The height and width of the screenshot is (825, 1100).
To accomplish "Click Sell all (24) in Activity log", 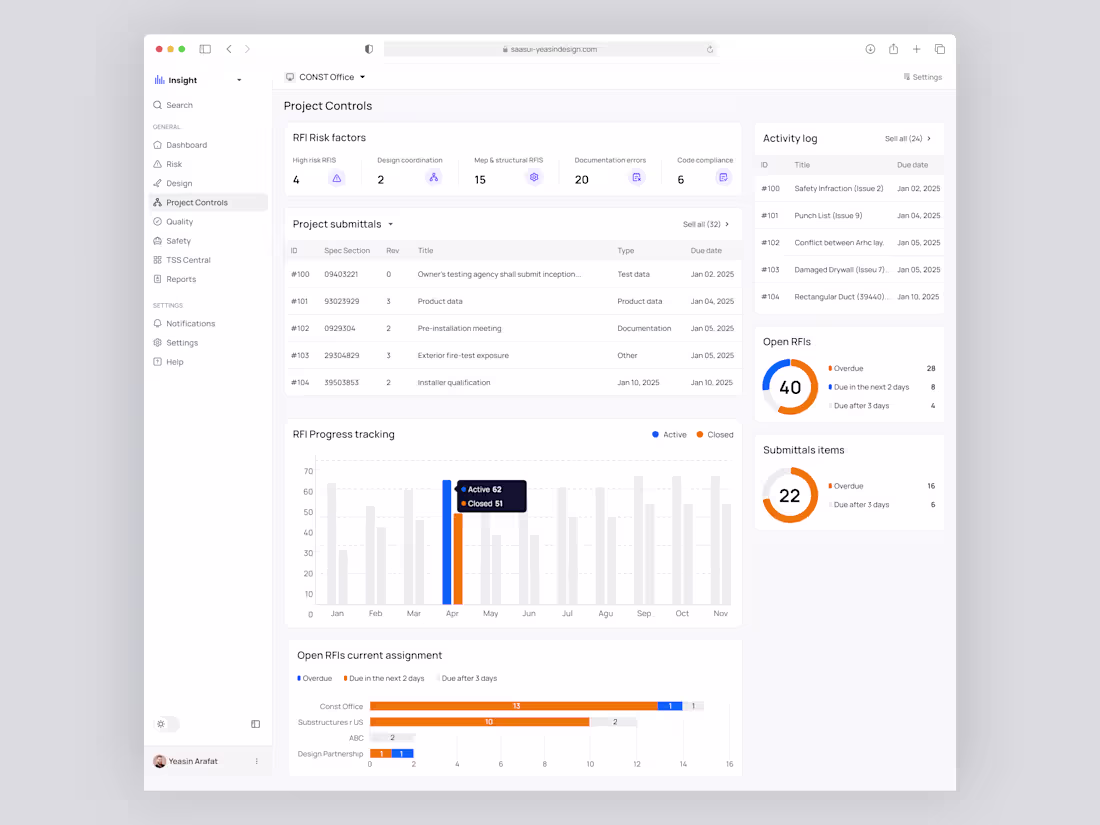I will tap(903, 138).
